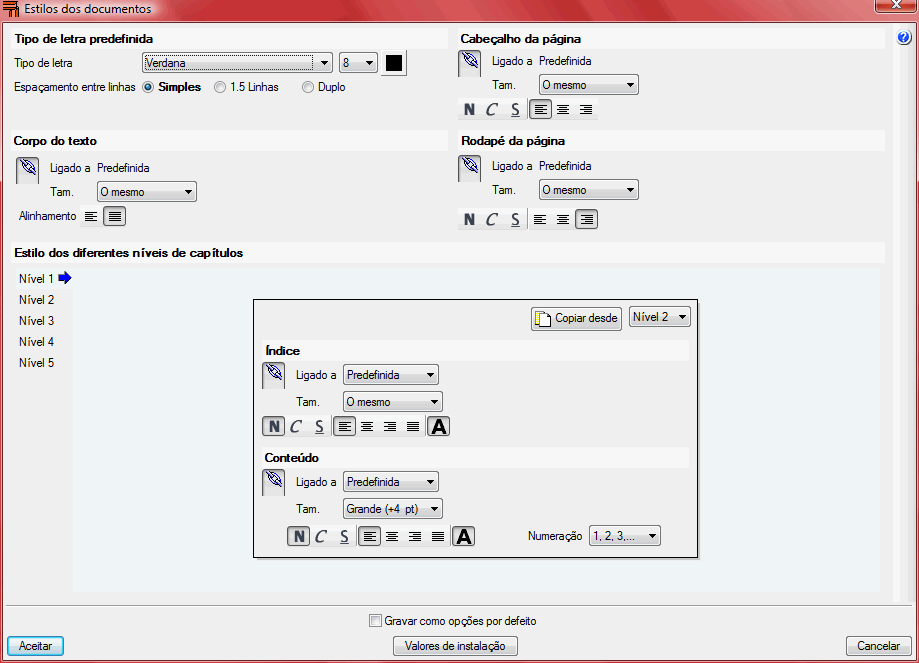Screen dimensions: 919x663
Task: Right-align the Rodapé da página text
Action: click(x=586, y=220)
